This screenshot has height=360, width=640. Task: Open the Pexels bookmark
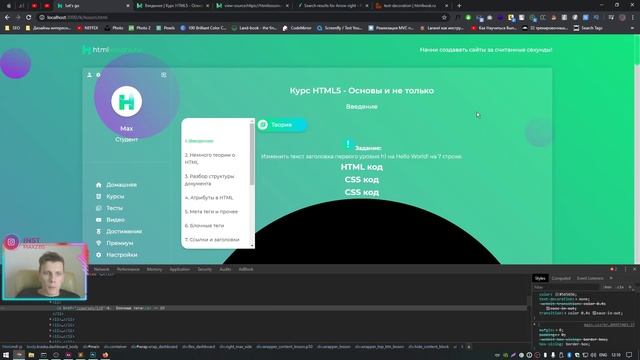tap(165, 28)
